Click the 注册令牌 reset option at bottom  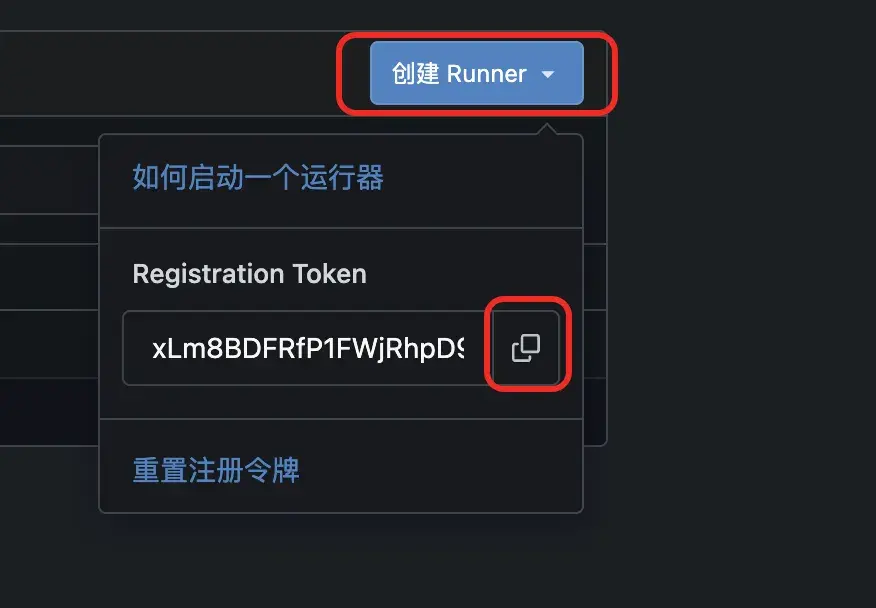(216, 470)
